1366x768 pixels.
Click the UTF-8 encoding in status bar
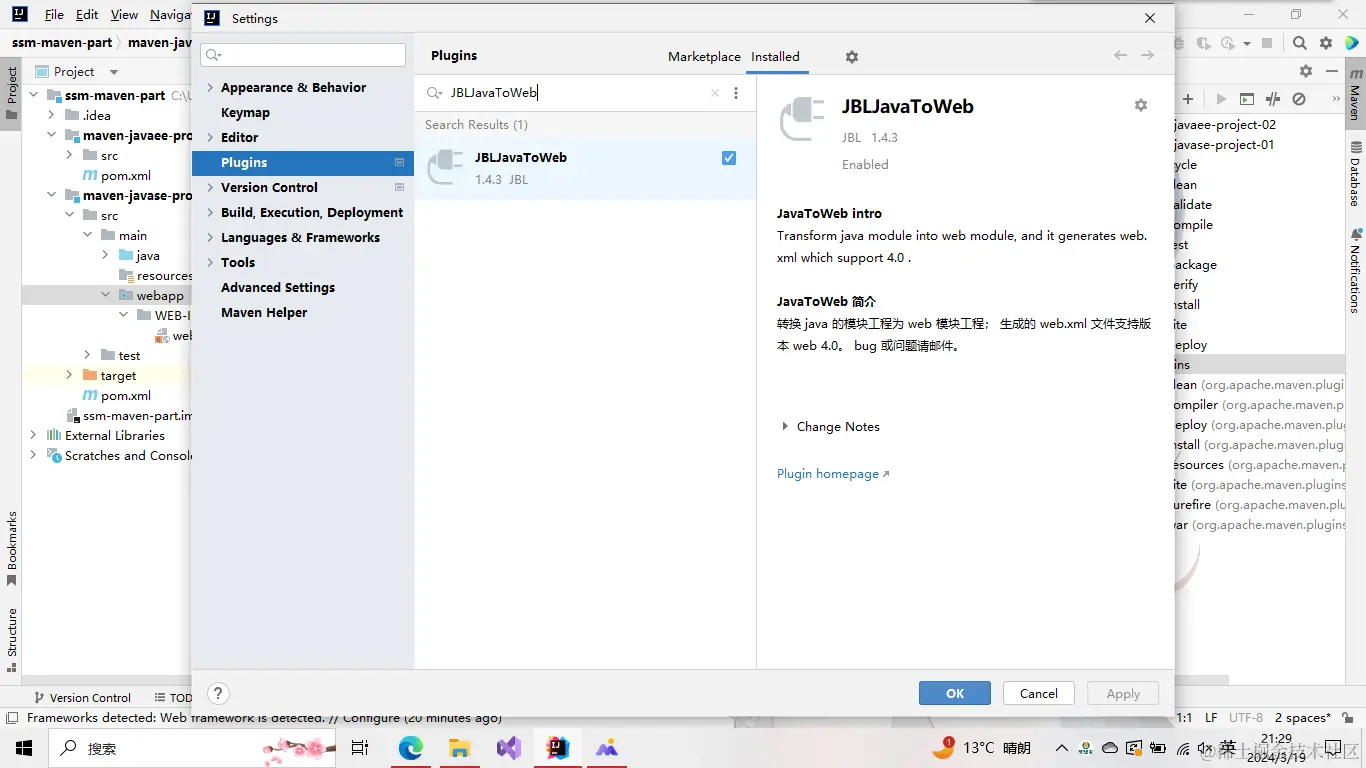(x=1246, y=718)
